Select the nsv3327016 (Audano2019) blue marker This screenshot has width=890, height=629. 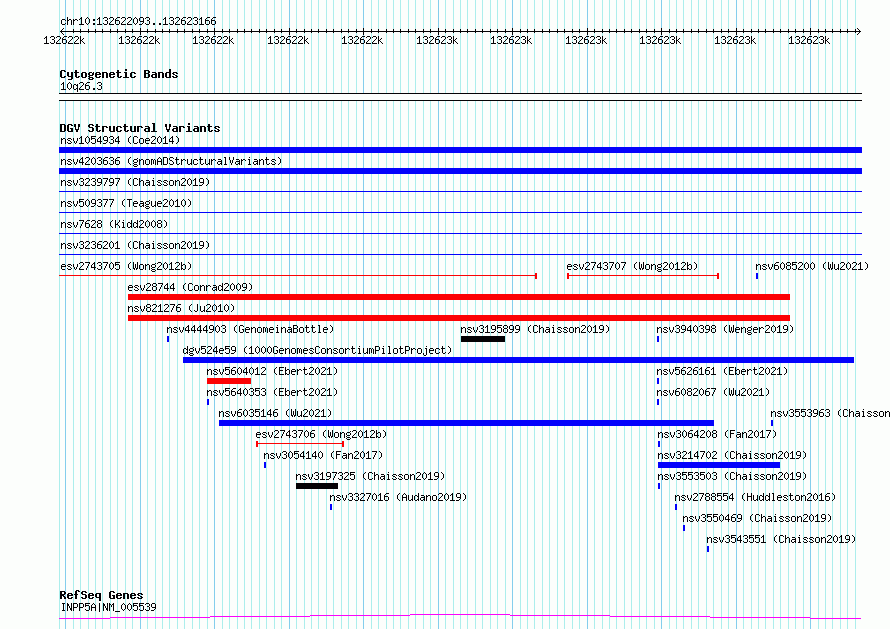(331, 507)
